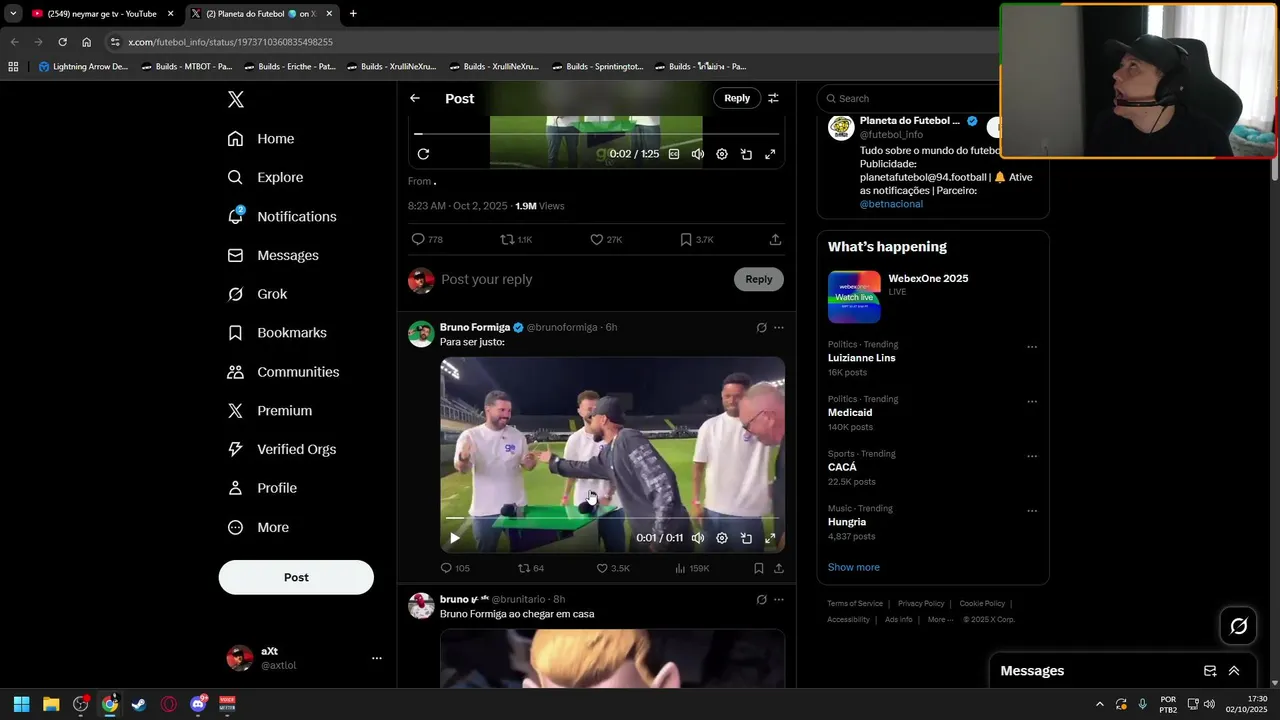The image size is (1280, 720).
Task: Open options for CACÁ trend
Action: pos(1032,457)
